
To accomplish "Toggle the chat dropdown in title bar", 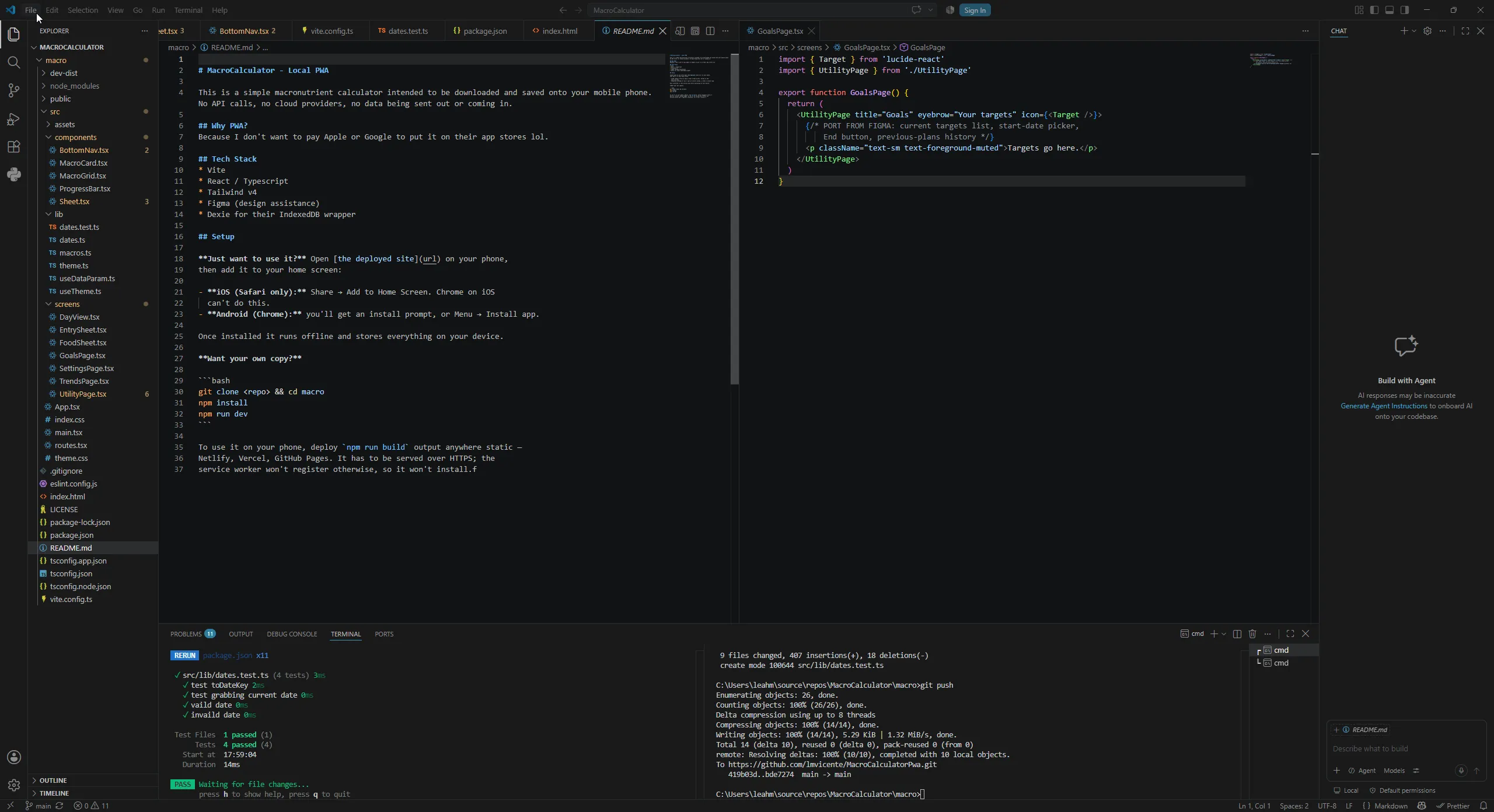I will pos(930,10).
